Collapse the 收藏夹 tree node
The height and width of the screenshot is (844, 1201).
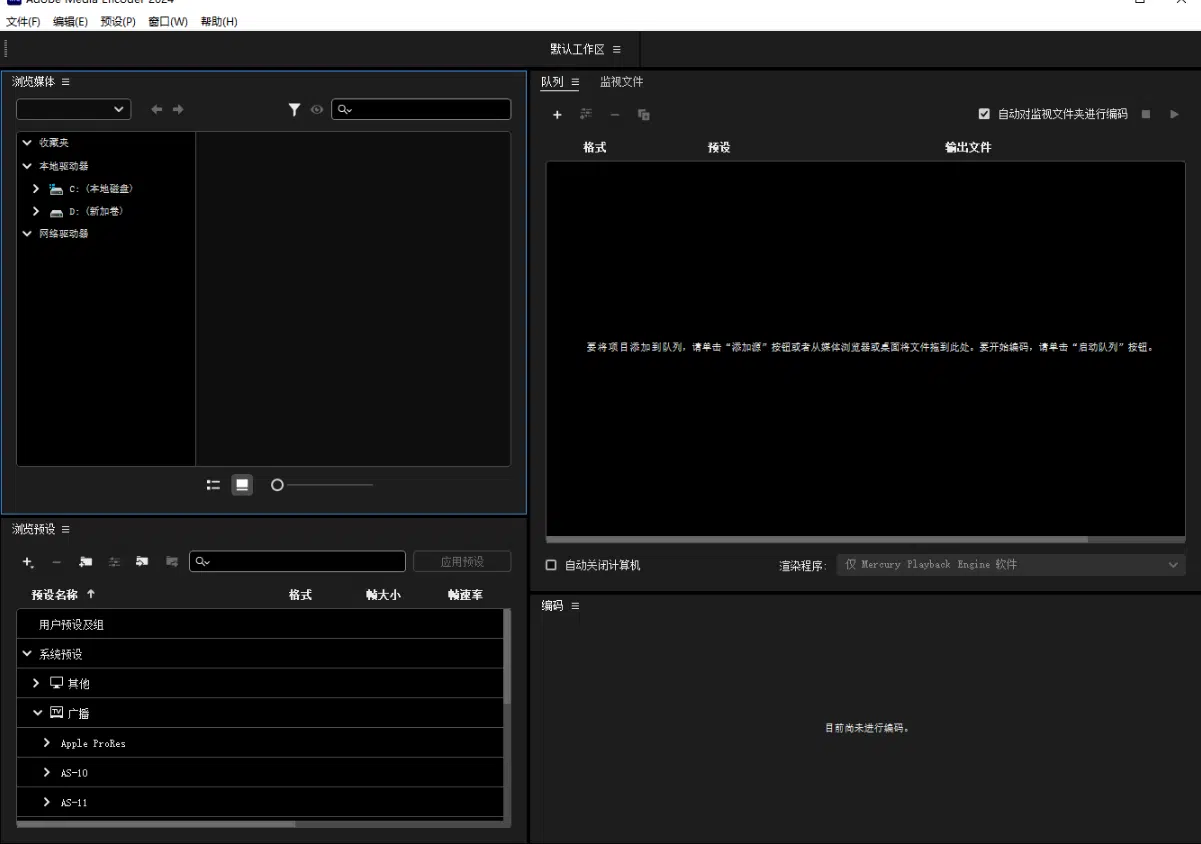click(26, 143)
